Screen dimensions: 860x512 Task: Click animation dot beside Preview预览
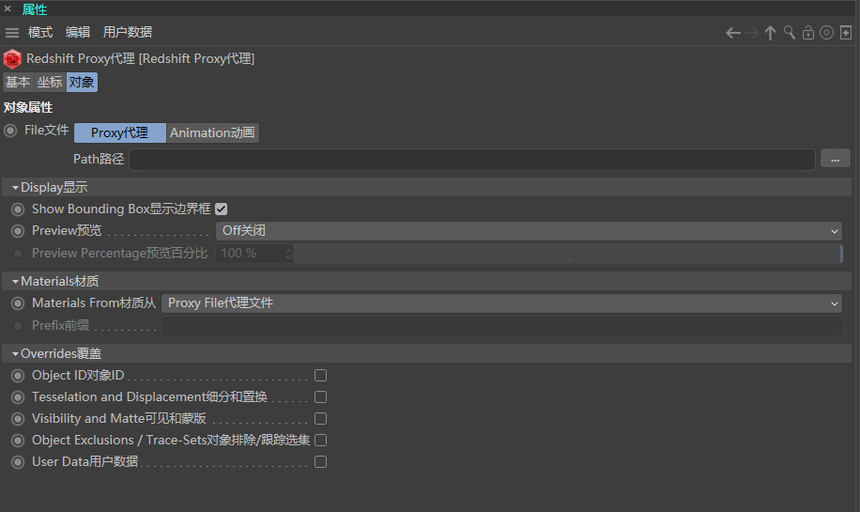coord(18,231)
